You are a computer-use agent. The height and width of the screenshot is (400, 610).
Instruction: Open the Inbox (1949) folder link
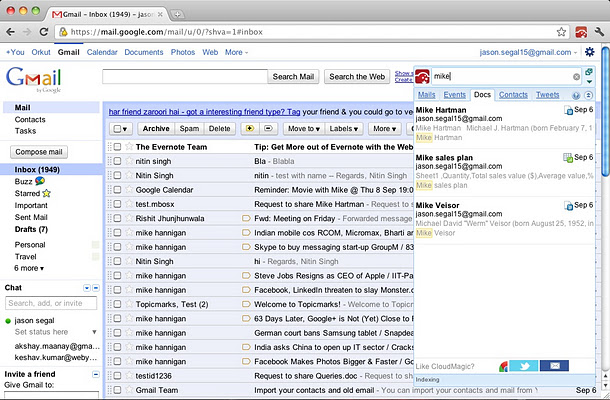click(37, 170)
